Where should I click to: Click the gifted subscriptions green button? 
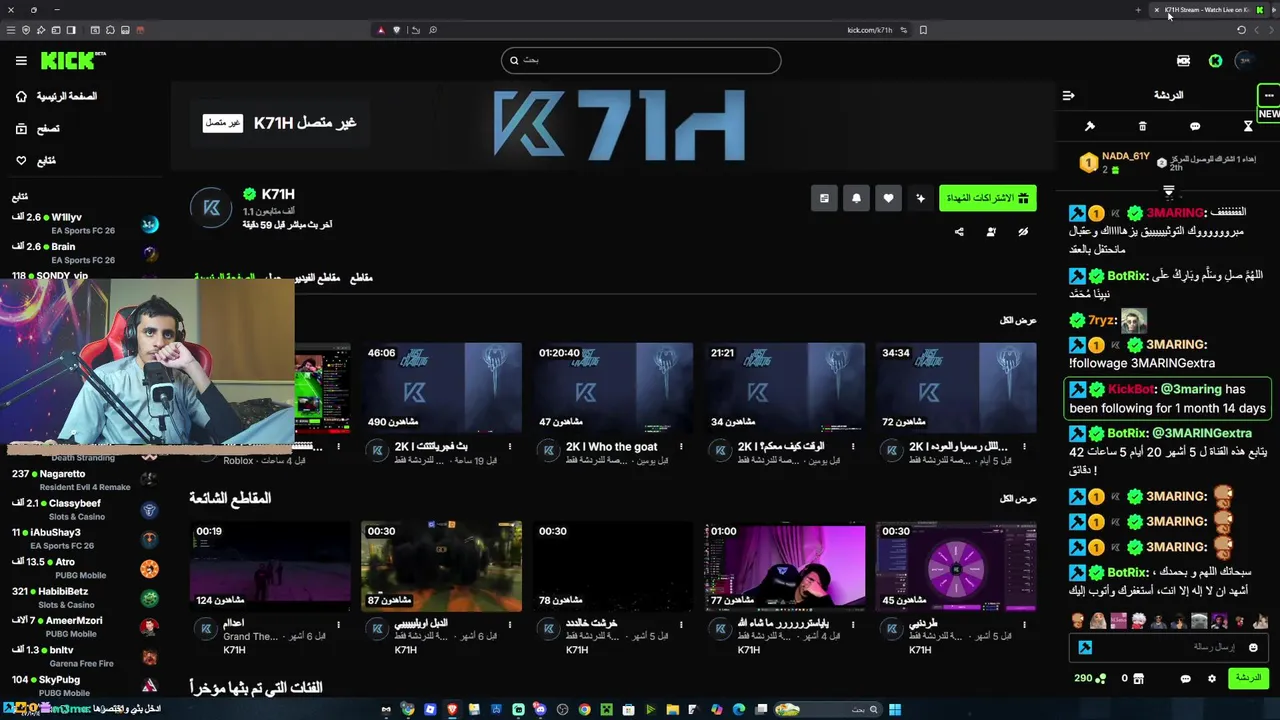click(x=987, y=198)
